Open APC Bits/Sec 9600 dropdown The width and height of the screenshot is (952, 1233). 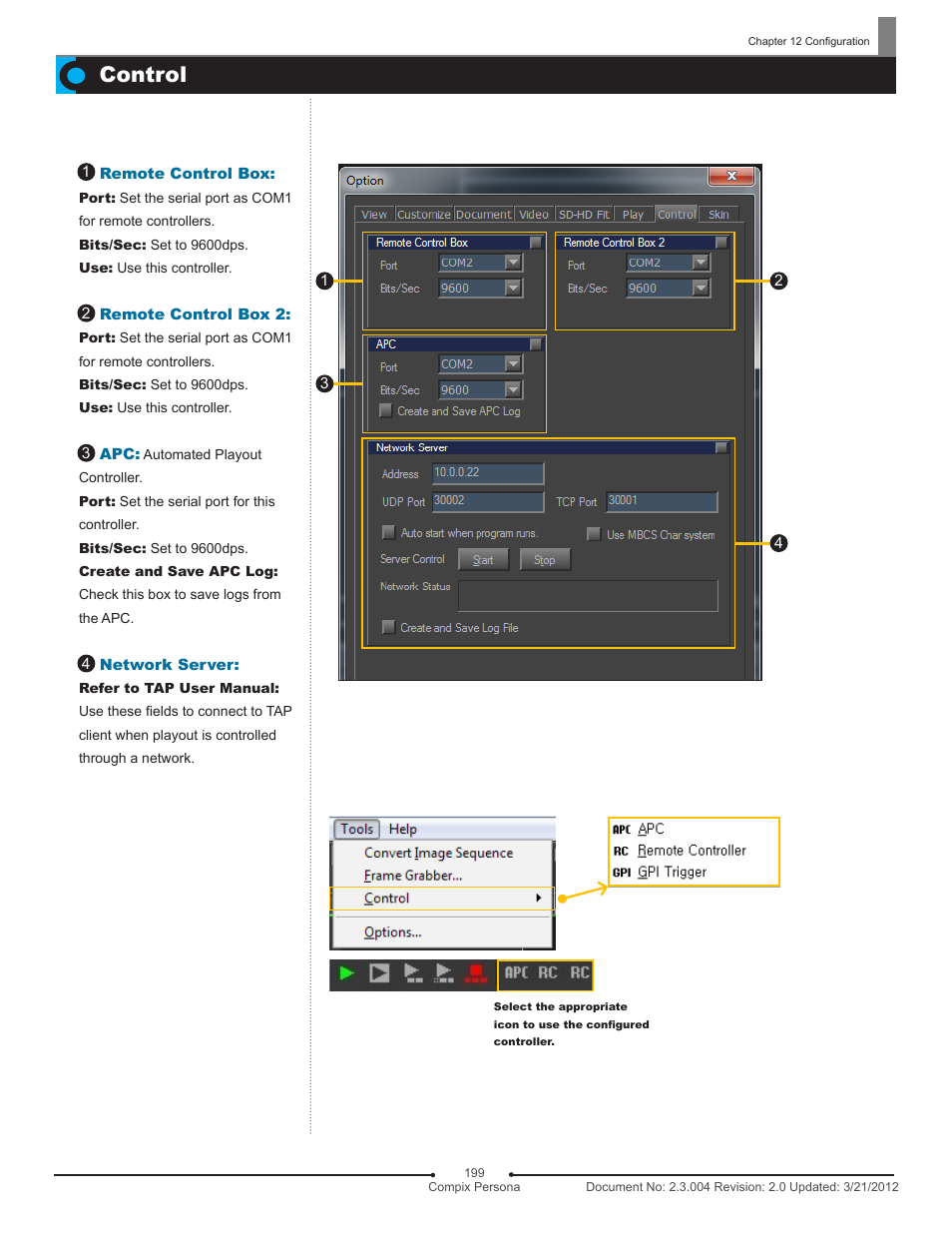coord(513,389)
